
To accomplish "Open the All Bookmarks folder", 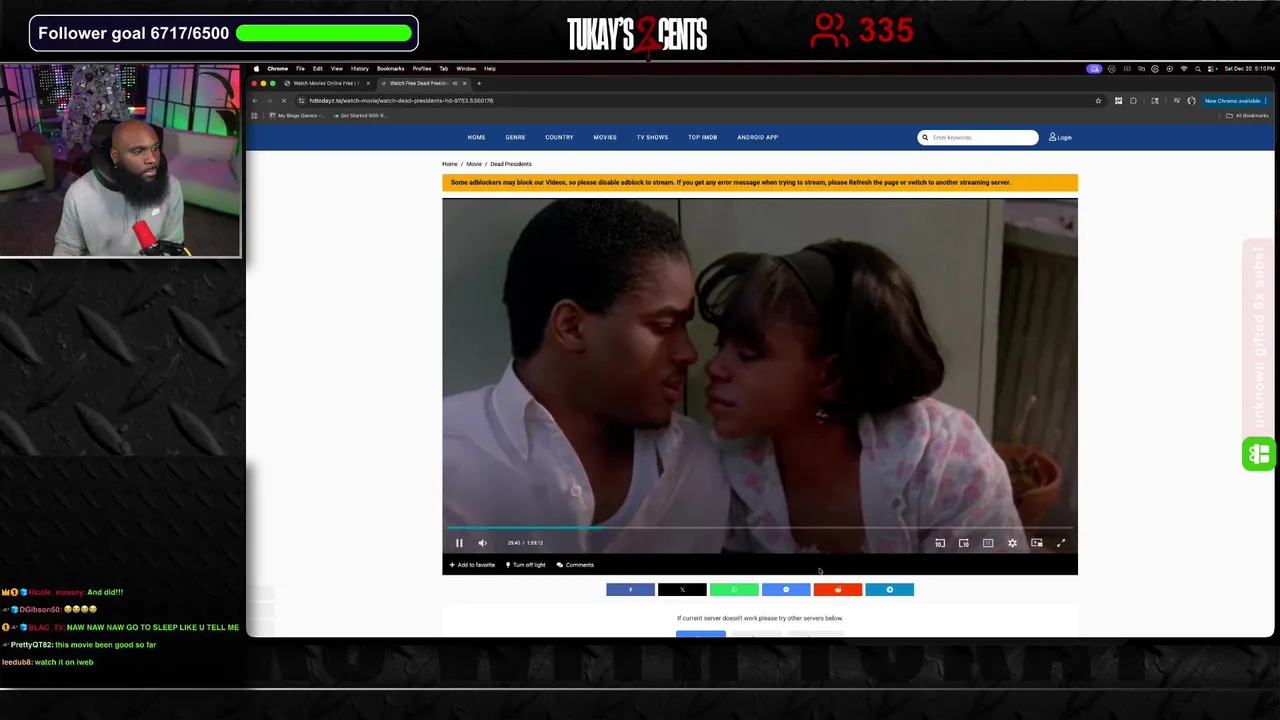I will [1248, 116].
